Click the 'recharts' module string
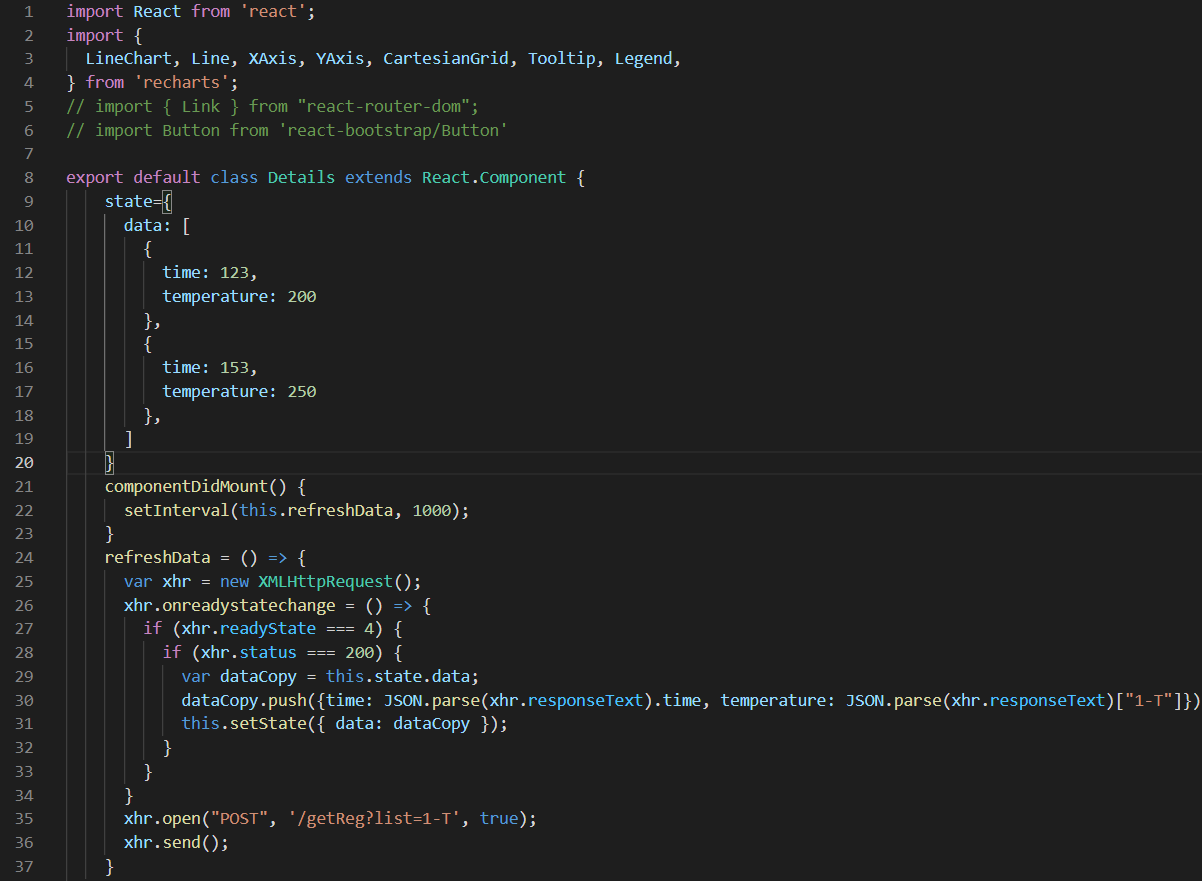This screenshot has height=881, width=1202. tap(182, 82)
